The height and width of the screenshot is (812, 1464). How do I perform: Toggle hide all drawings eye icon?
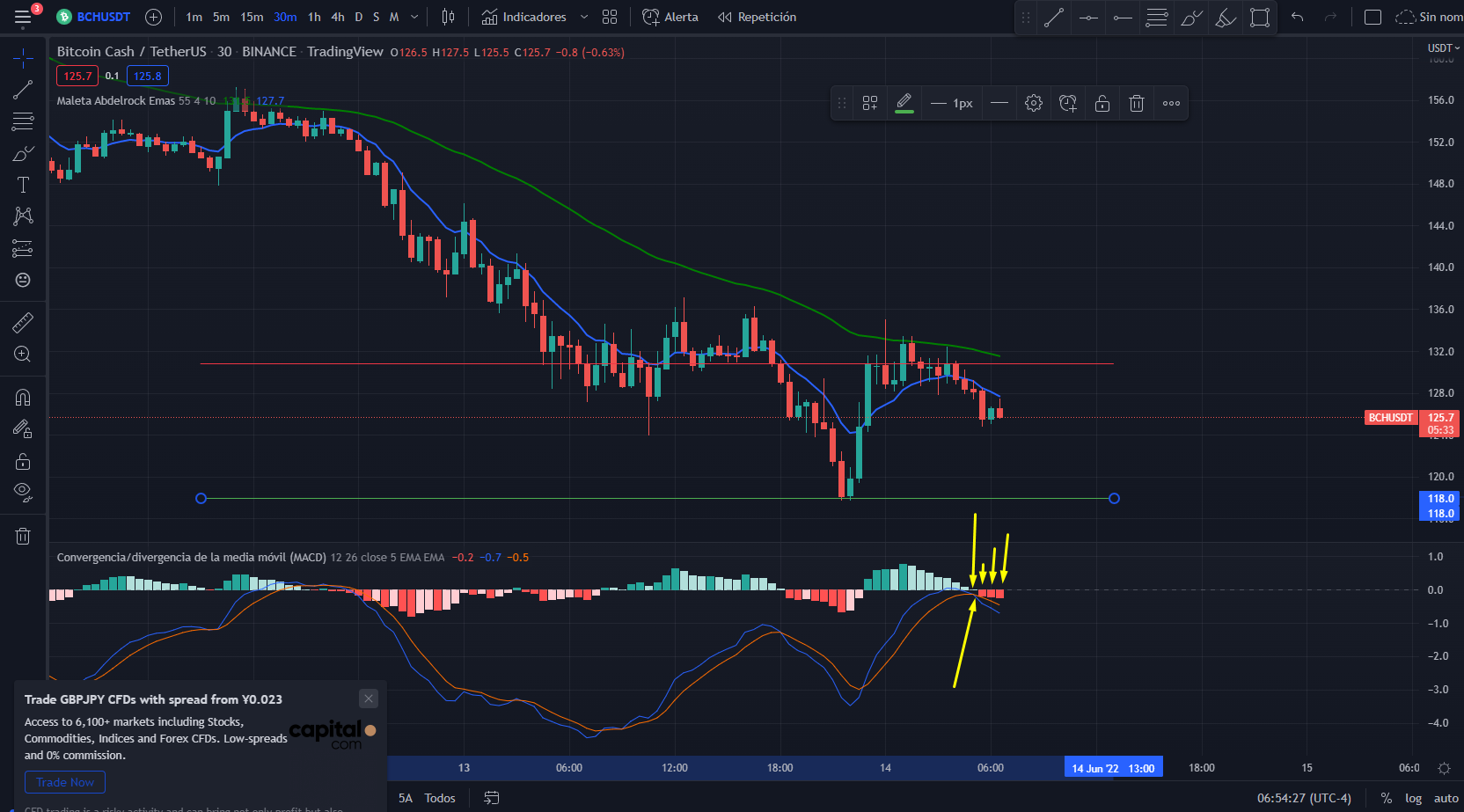pyautogui.click(x=23, y=492)
